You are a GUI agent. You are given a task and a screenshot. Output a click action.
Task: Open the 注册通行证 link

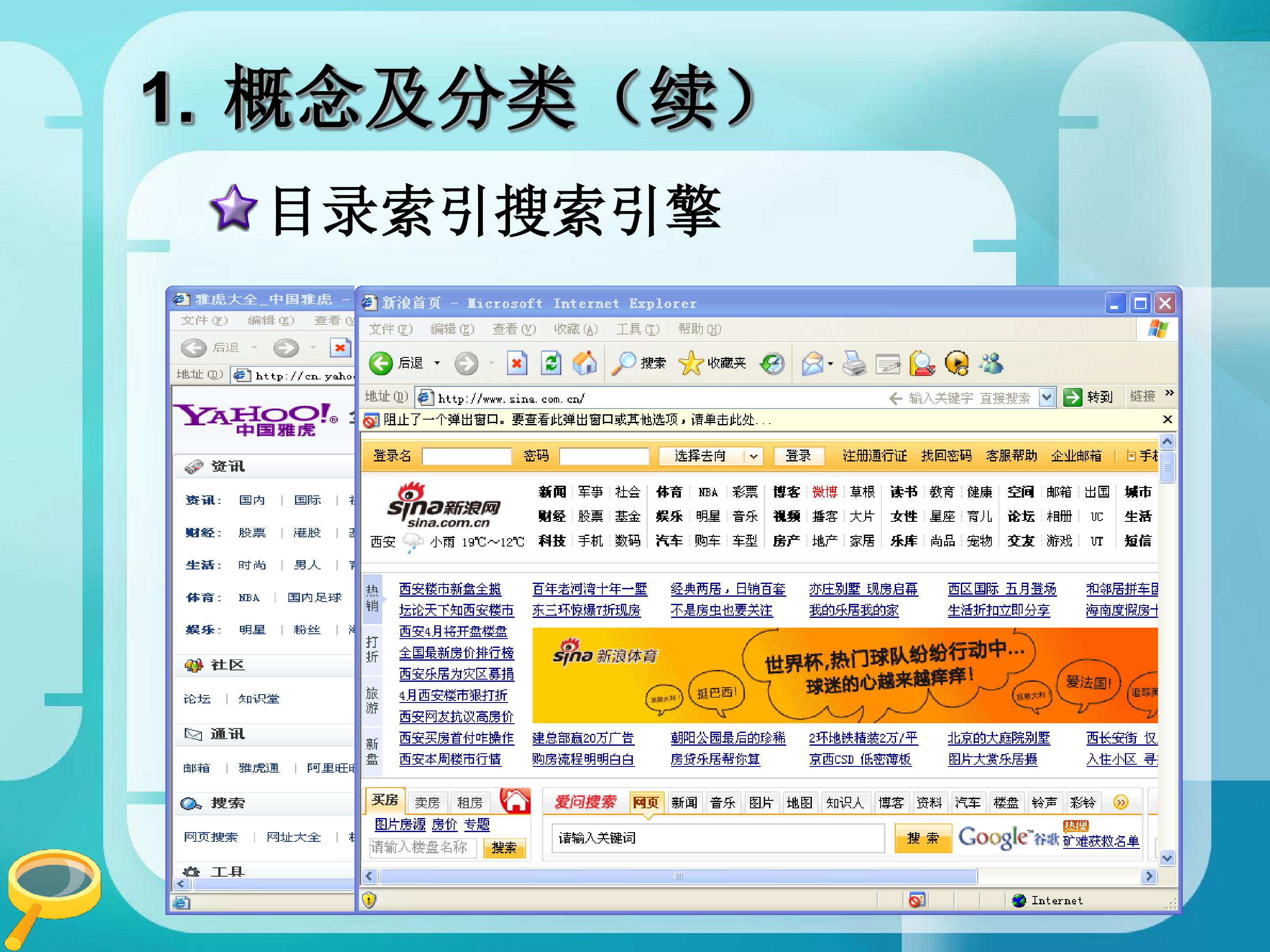coord(874,456)
